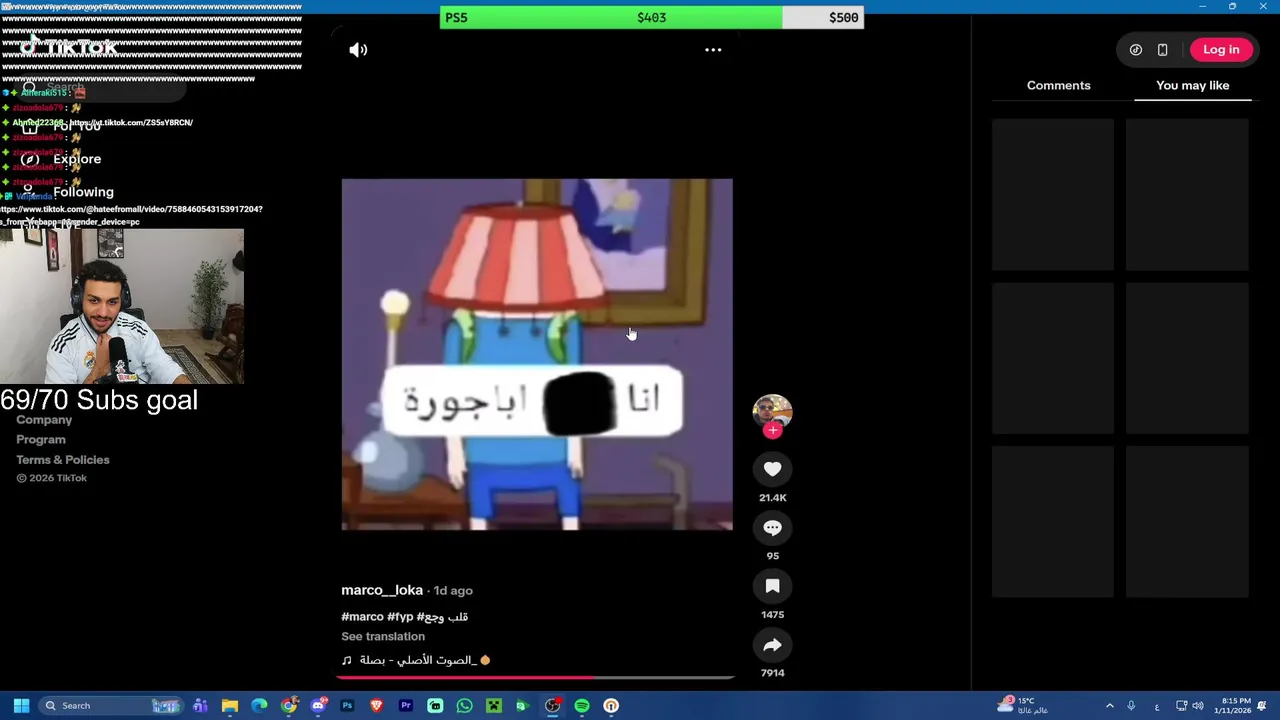The image size is (1280, 720).
Task: Open the Program footer link
Action: point(41,440)
